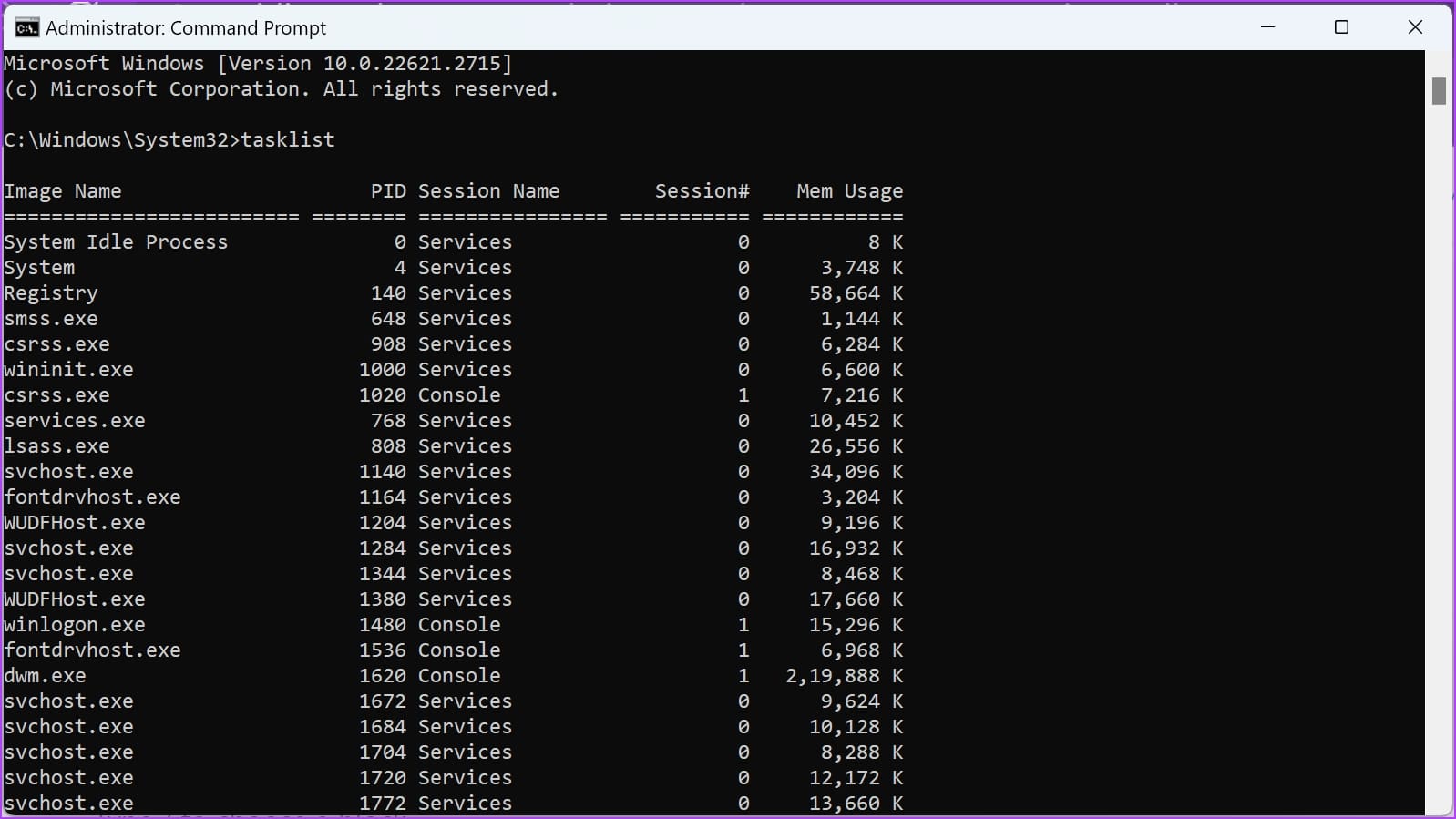Click memory usage '7,216 K'
The height and width of the screenshot is (819, 1456).
pos(862,395)
